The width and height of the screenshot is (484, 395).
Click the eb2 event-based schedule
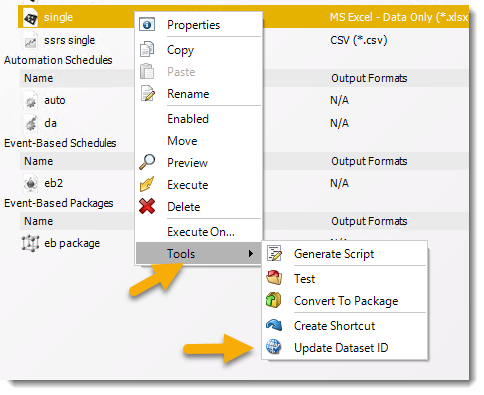(54, 183)
